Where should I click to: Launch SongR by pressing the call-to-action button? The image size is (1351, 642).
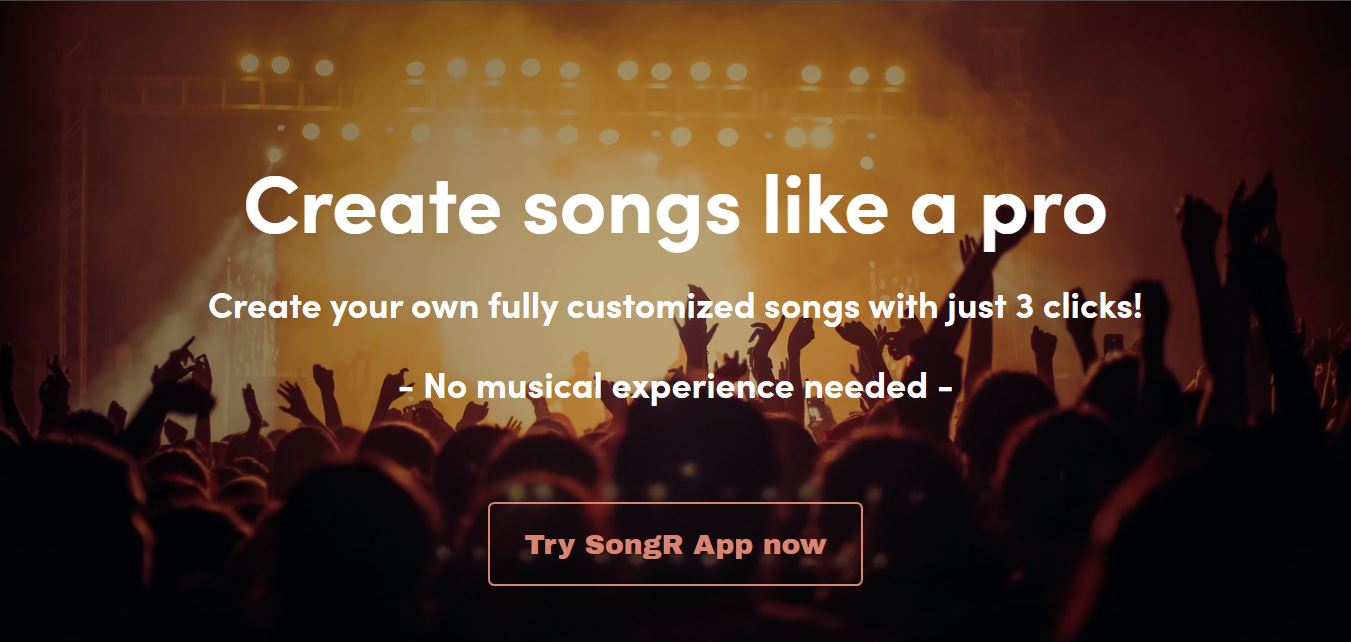point(674,545)
